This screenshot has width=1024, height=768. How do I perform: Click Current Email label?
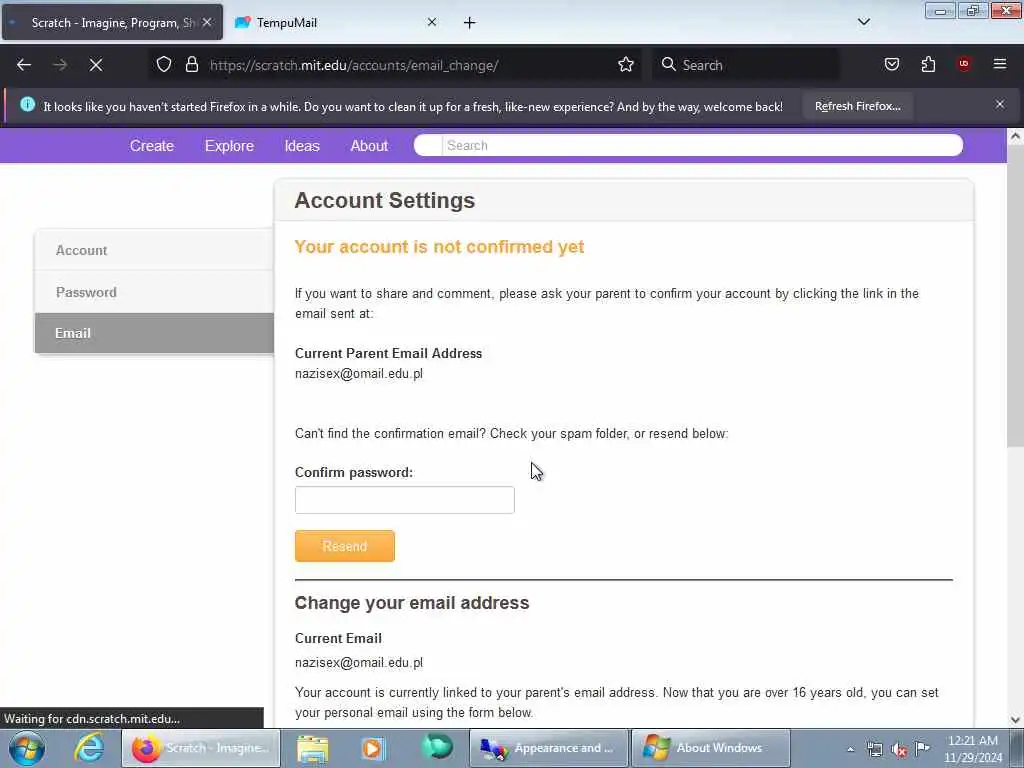(338, 638)
